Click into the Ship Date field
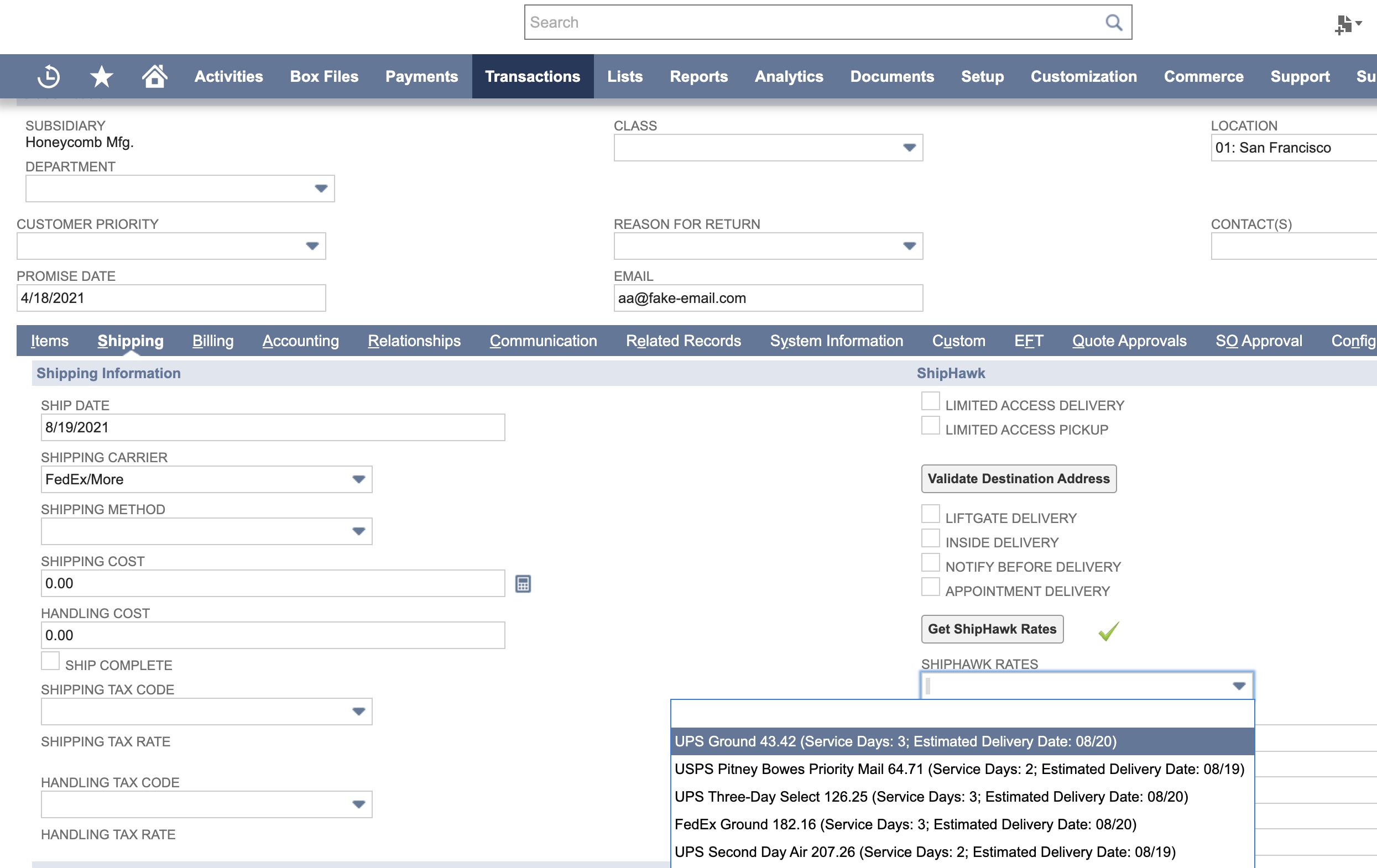 (x=272, y=427)
